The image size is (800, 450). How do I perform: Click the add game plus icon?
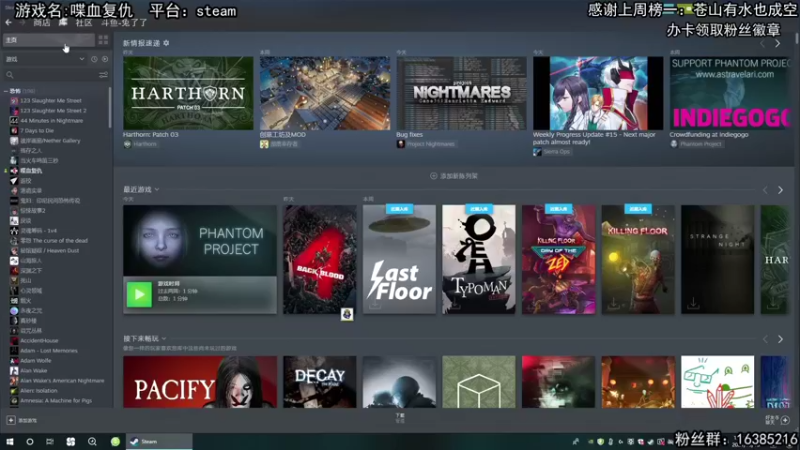(11, 420)
